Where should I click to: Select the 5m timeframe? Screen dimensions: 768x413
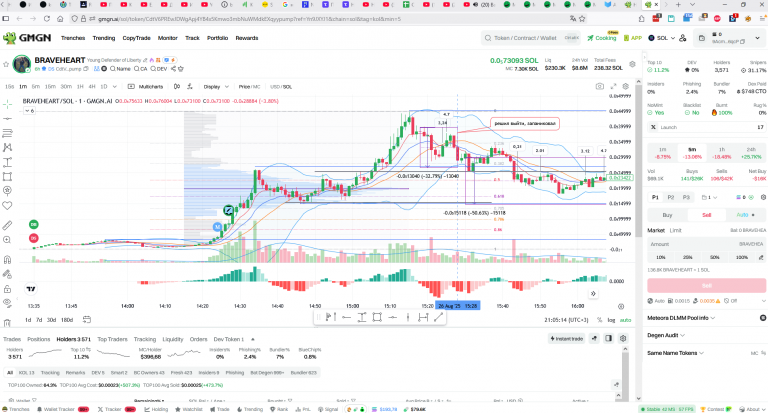pyautogui.click(x=36, y=87)
